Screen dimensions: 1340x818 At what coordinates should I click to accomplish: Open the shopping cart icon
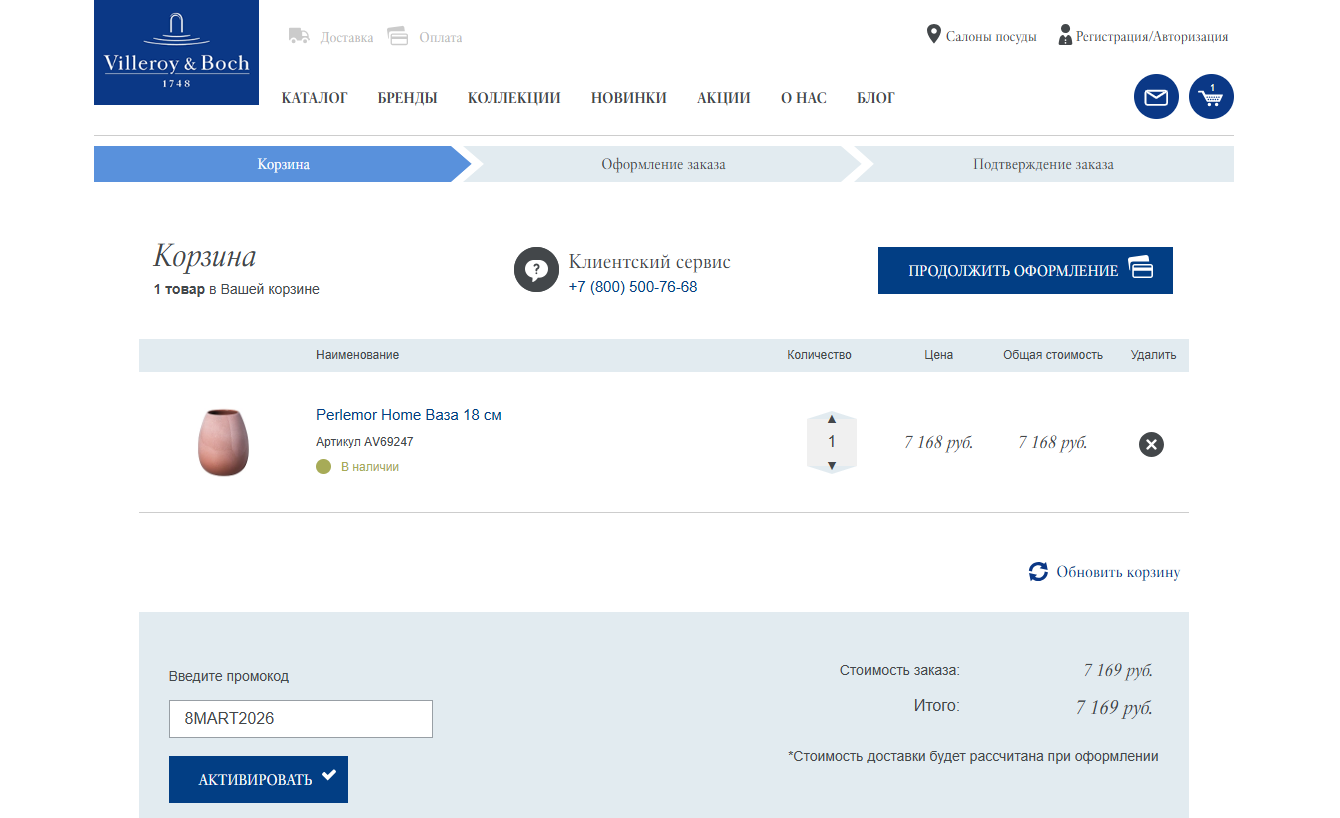coord(1211,97)
